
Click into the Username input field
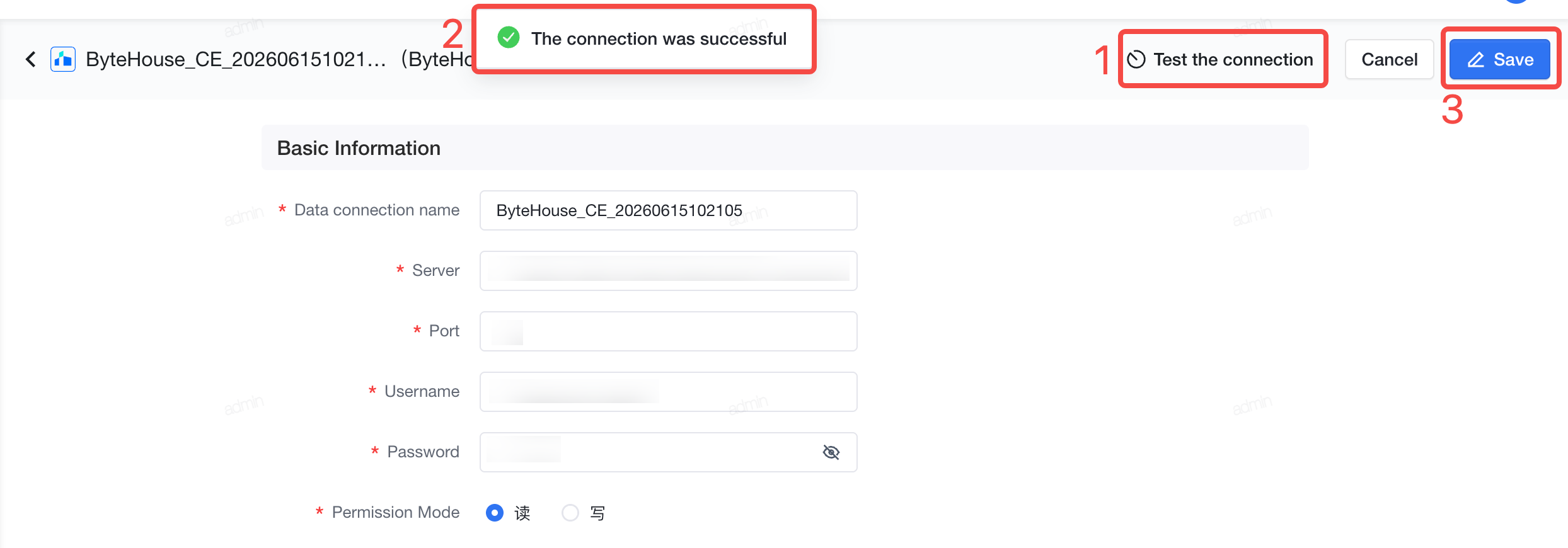[668, 392]
